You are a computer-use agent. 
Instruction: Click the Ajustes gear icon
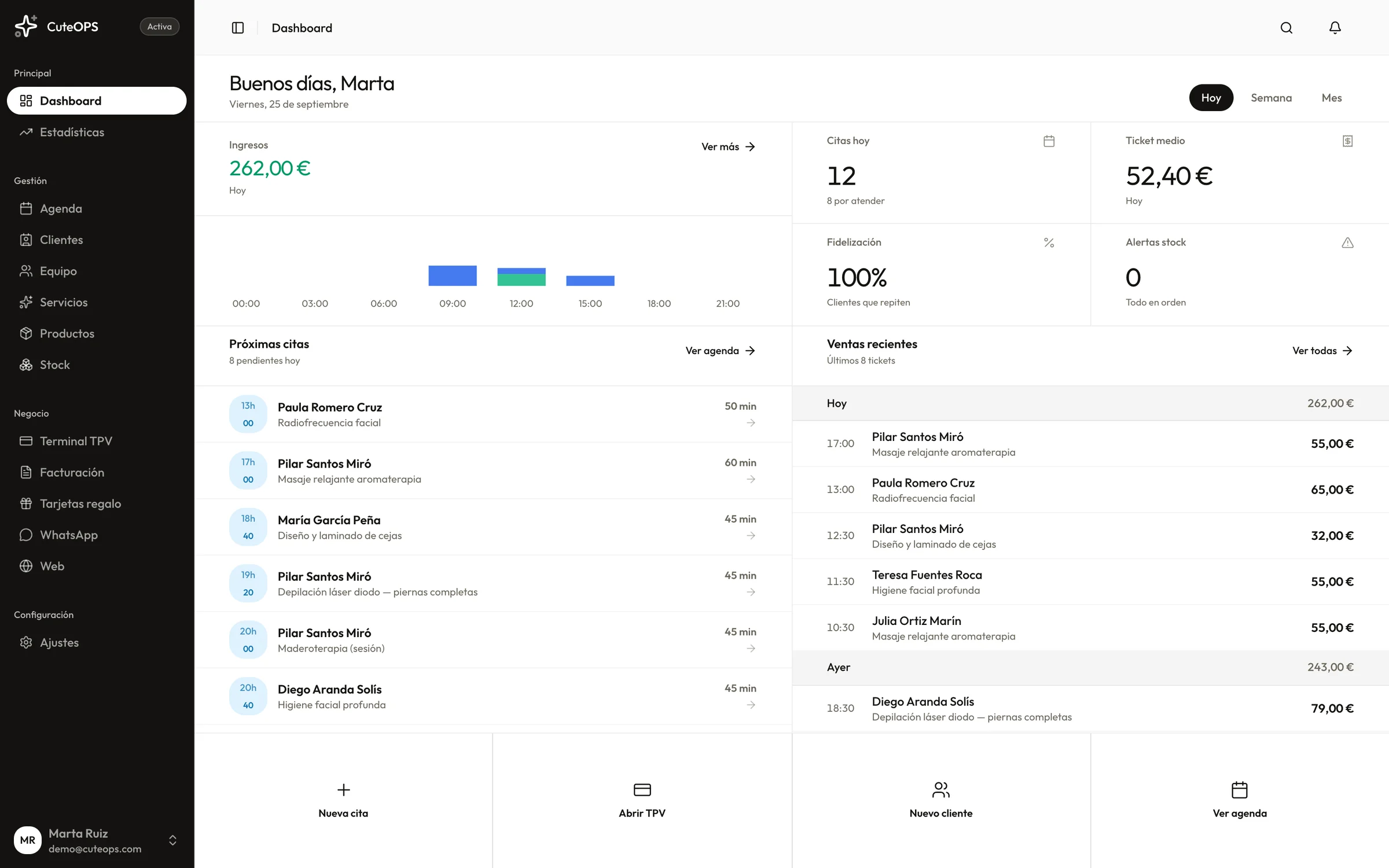pos(26,642)
